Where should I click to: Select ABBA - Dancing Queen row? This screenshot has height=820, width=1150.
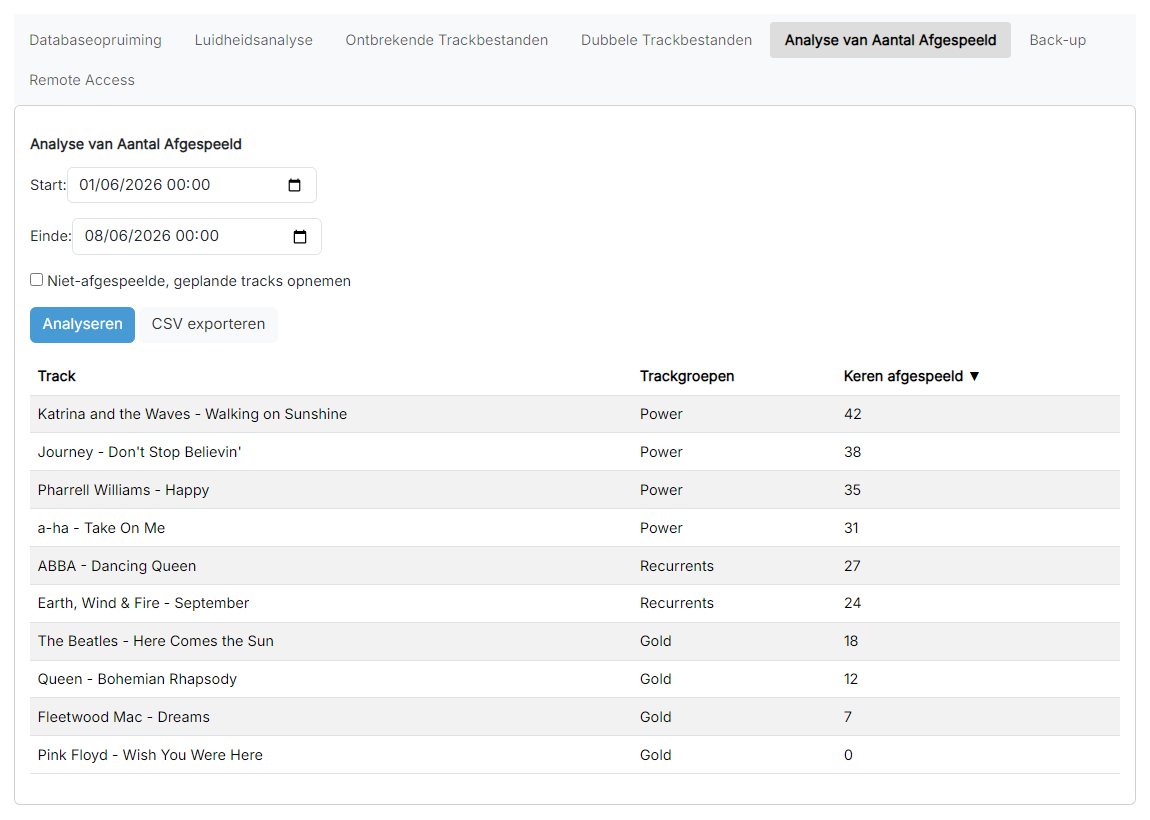click(575, 565)
